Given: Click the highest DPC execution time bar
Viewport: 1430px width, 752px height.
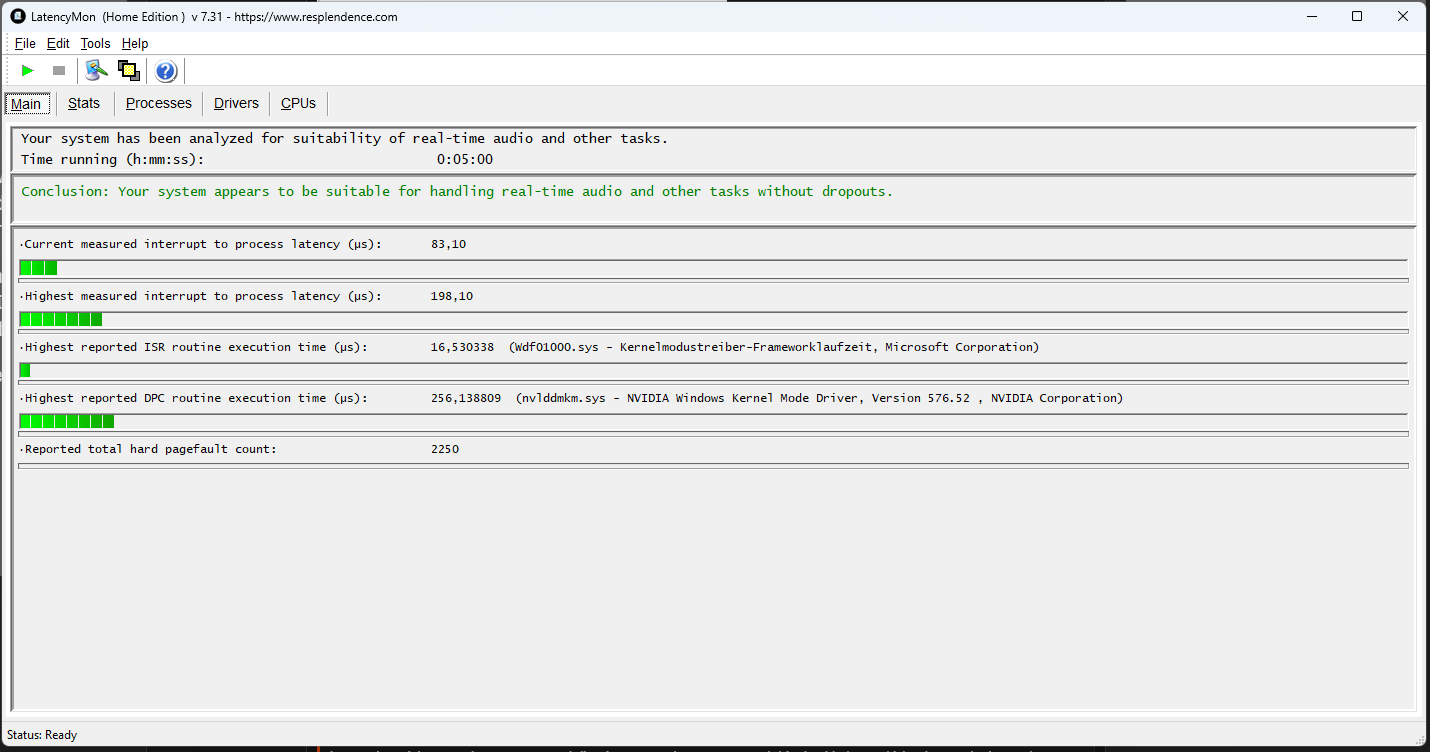Looking at the screenshot, I should [713, 422].
